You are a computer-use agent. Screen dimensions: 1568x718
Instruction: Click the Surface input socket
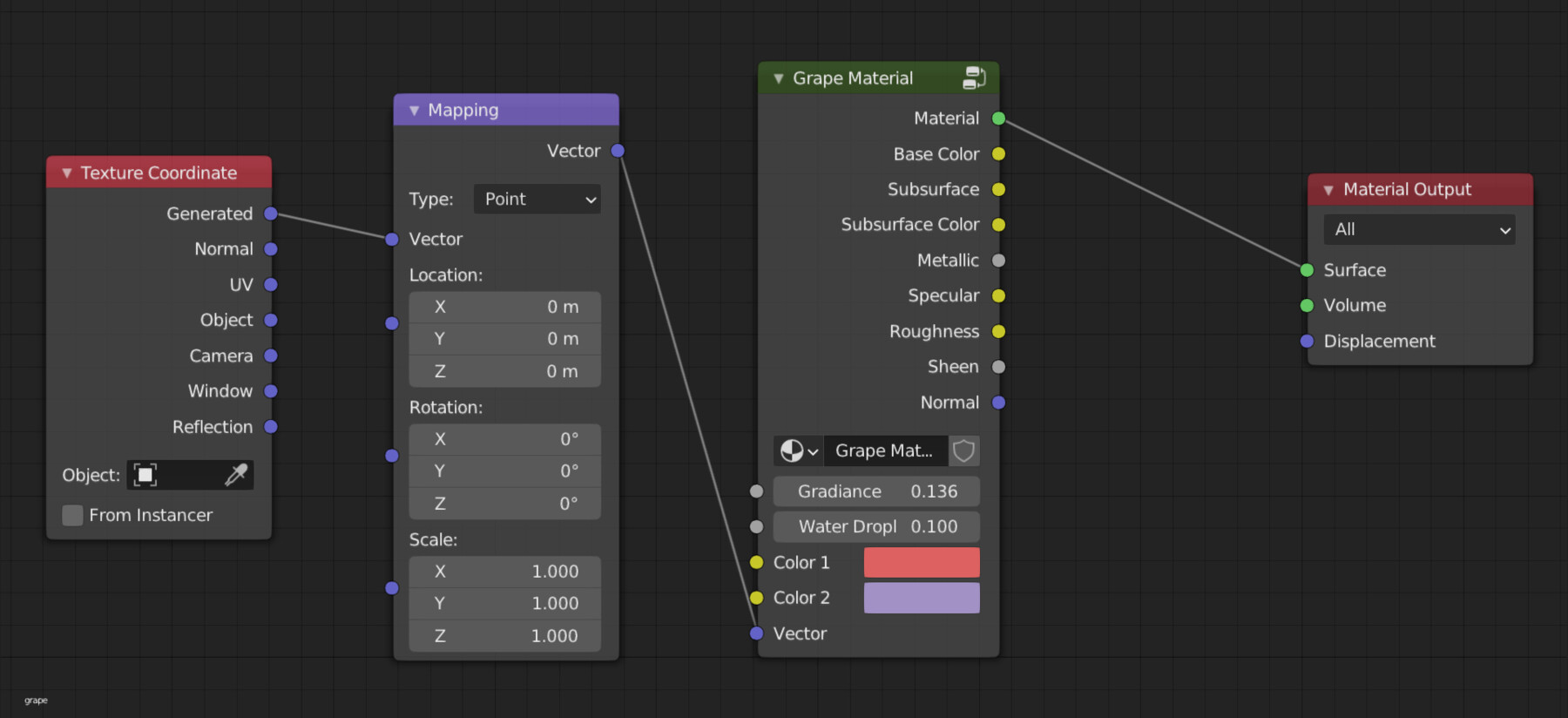1307,270
